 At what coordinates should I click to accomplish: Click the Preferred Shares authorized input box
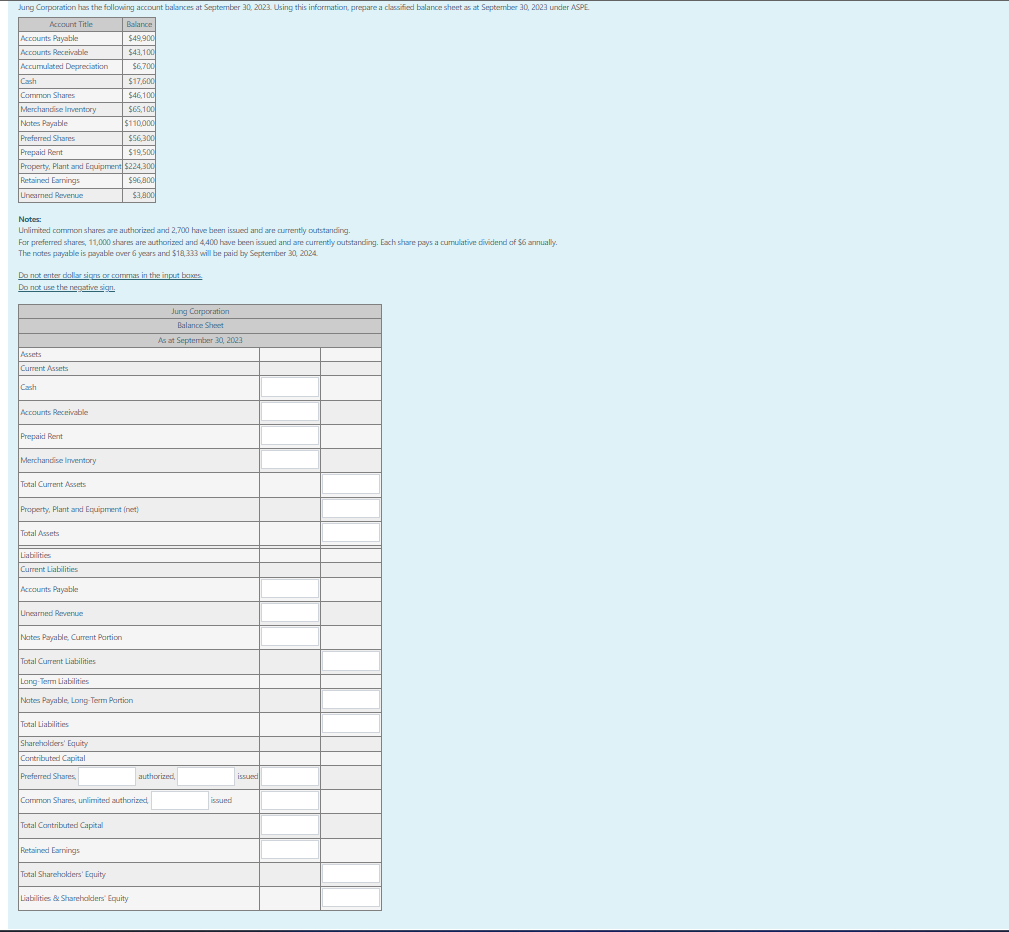tap(105, 775)
